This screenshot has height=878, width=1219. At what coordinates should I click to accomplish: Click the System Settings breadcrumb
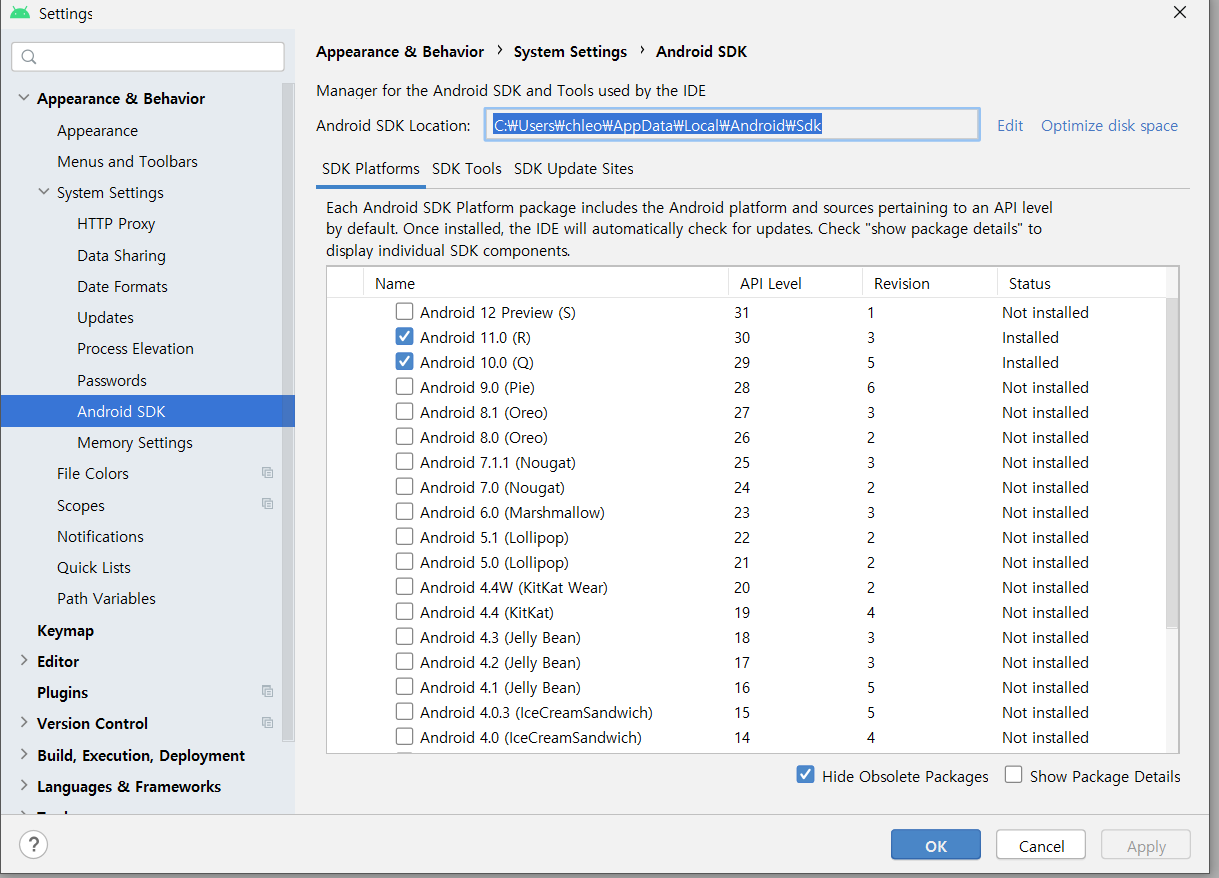click(570, 52)
